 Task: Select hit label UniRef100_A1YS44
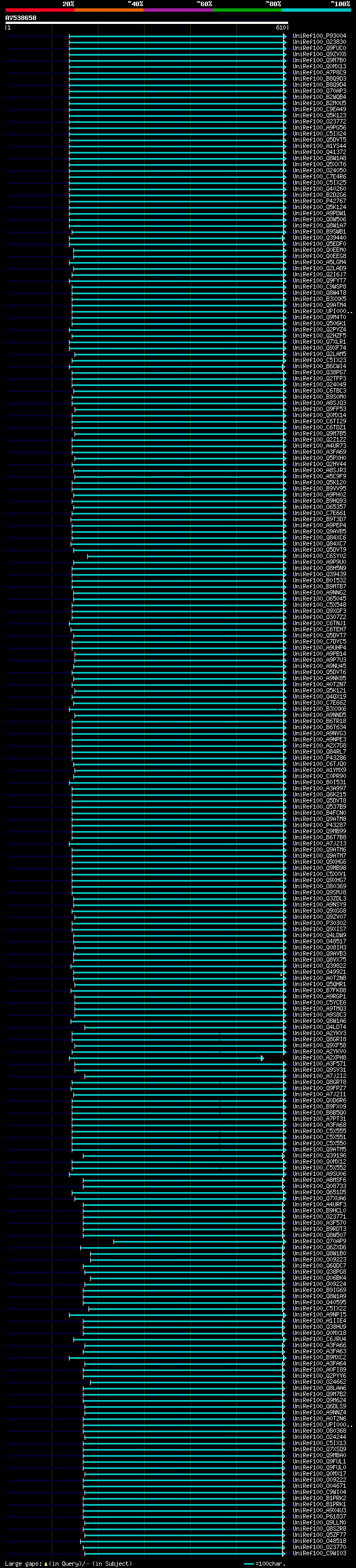tap(319, 146)
